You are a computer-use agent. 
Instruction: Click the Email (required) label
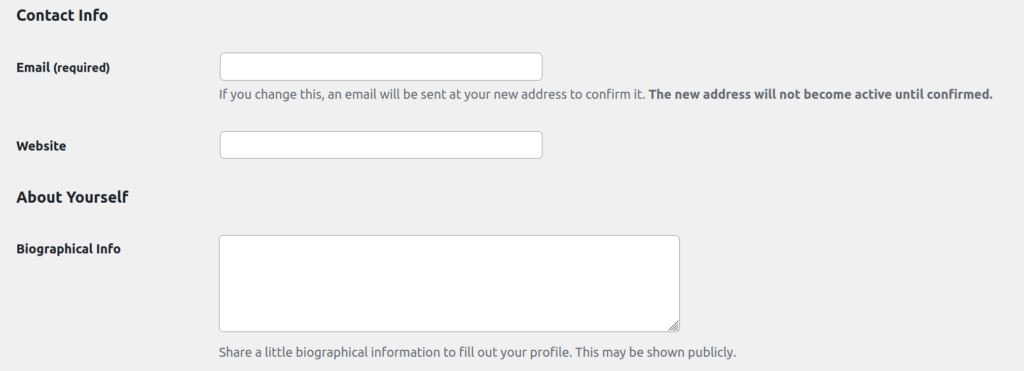pos(63,67)
